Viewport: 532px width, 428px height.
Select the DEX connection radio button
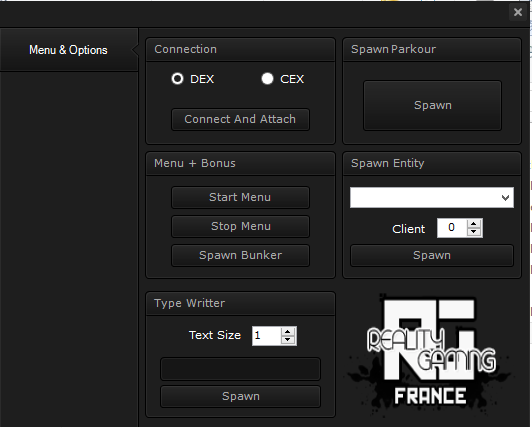coord(177,79)
